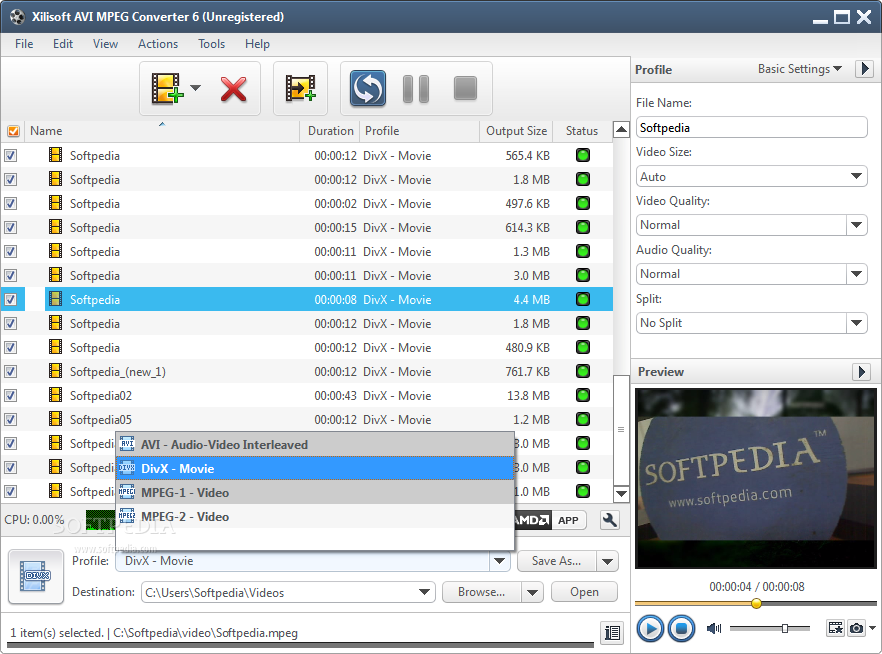The image size is (882, 654).
Task: Toggle checkbox for Softpedia_(new_1)
Action: pos(11,372)
